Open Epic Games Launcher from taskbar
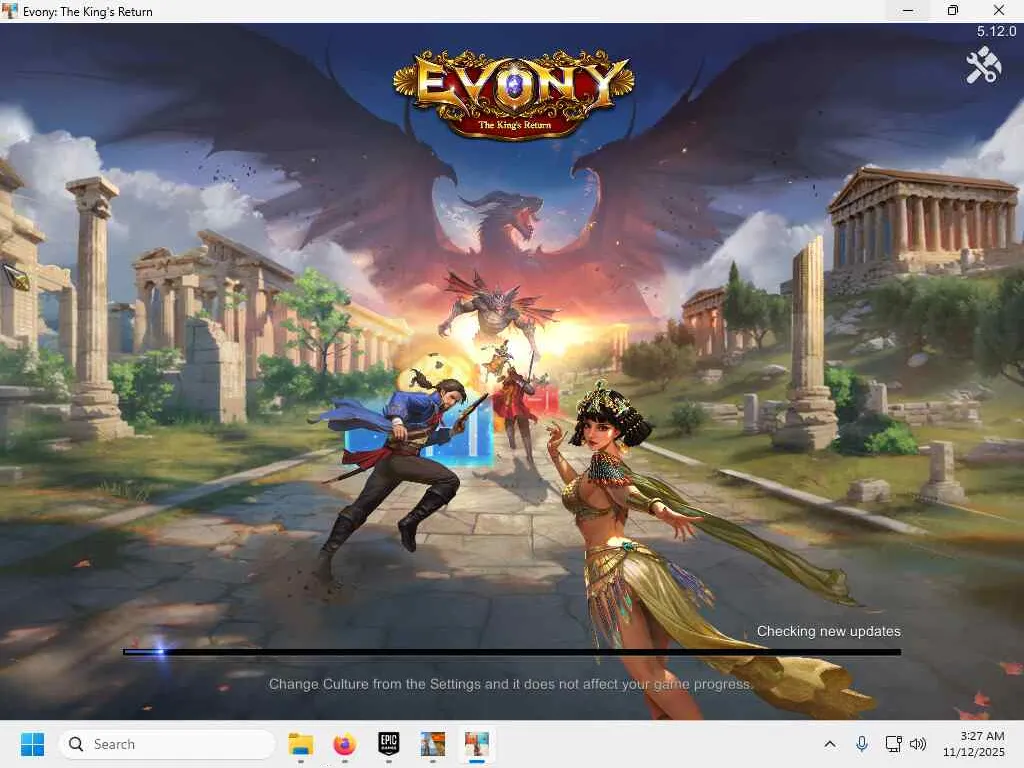Viewport: 1024px width, 768px height. (x=389, y=744)
